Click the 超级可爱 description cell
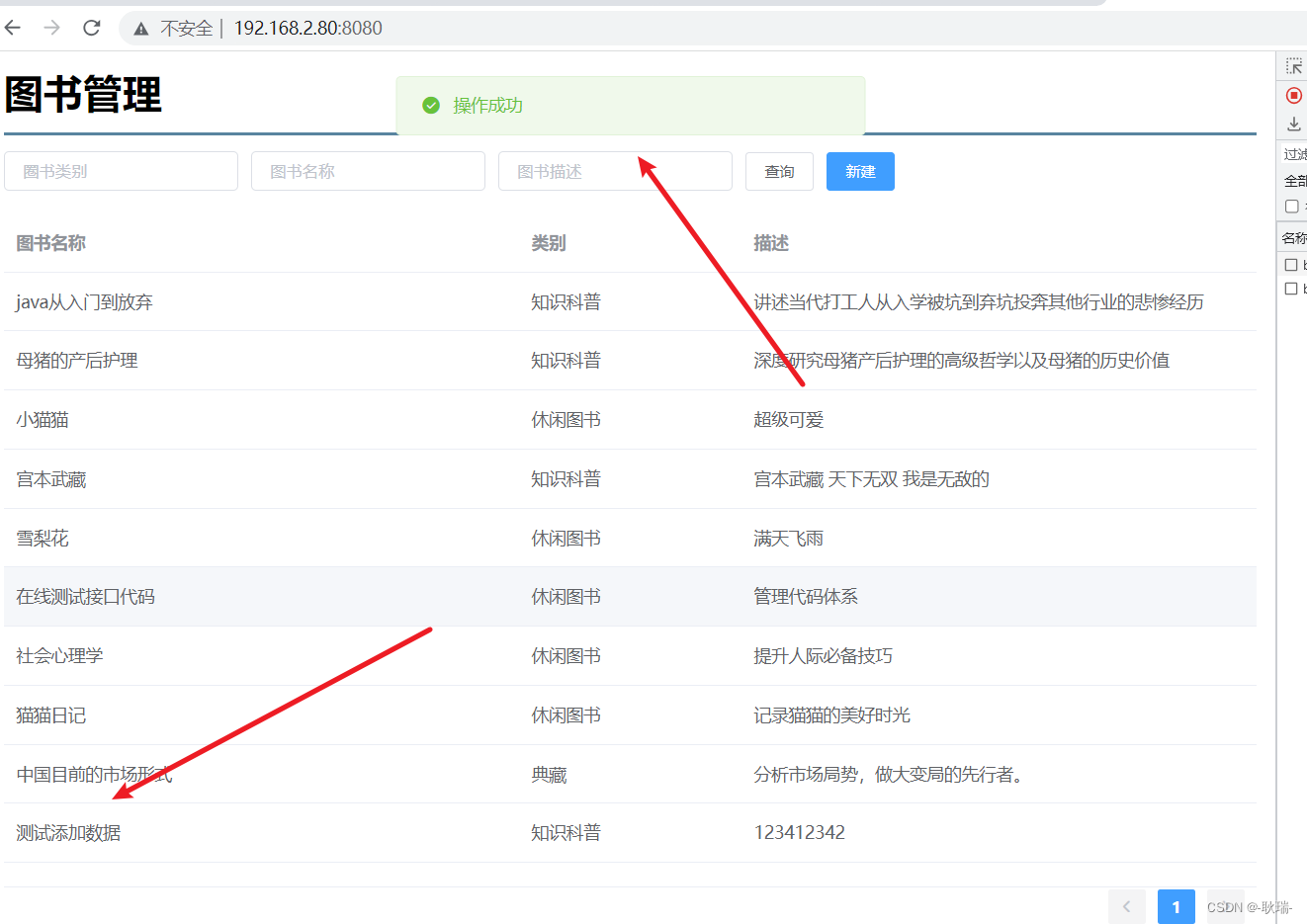Viewport: 1307px width, 924px height. 789,420
